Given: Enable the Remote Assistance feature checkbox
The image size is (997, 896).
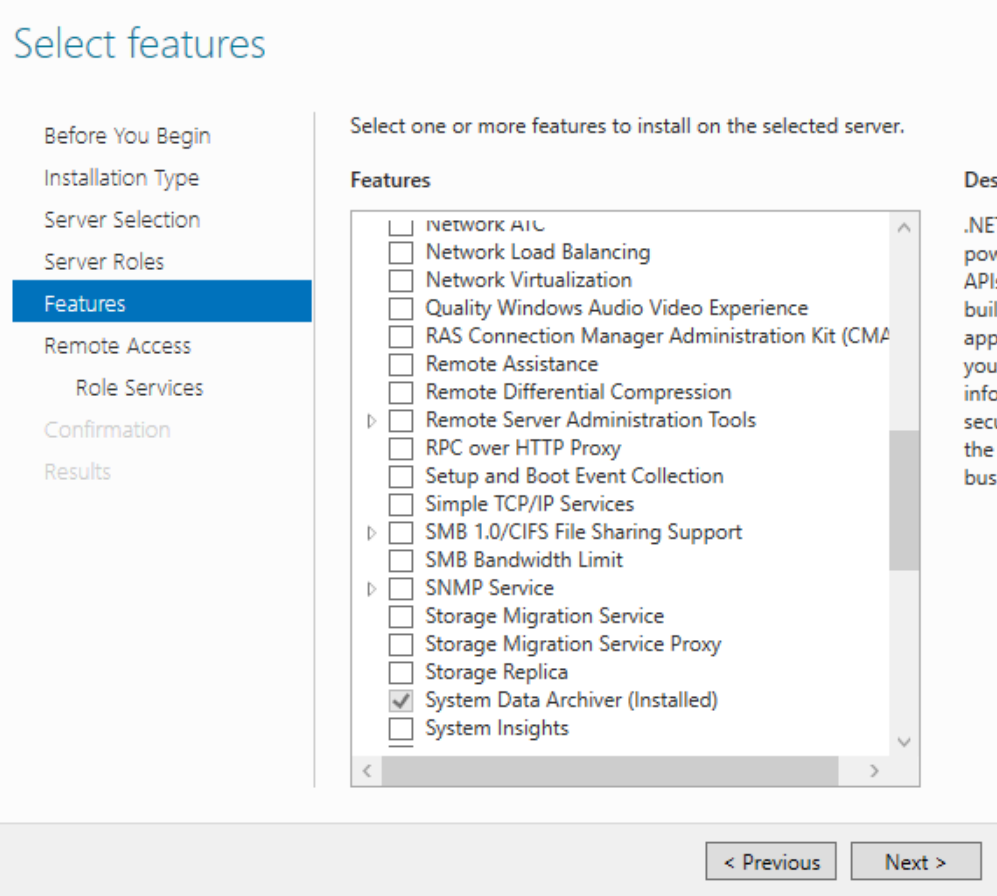Looking at the screenshot, I should (400, 365).
